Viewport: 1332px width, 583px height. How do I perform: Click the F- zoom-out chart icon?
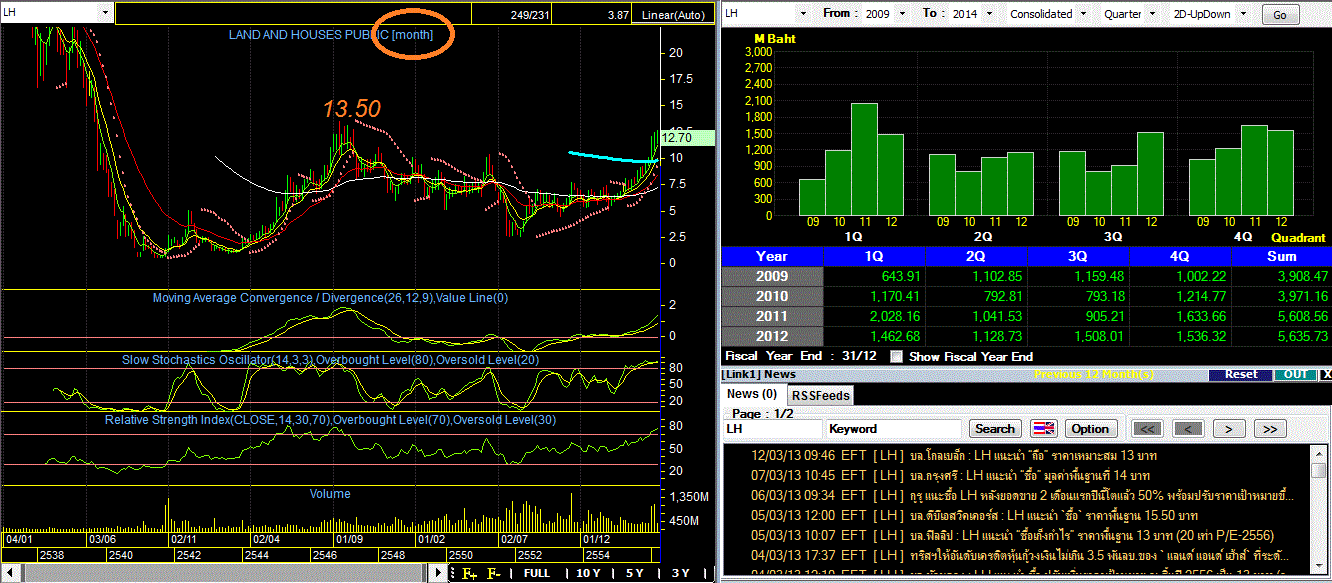point(495,573)
